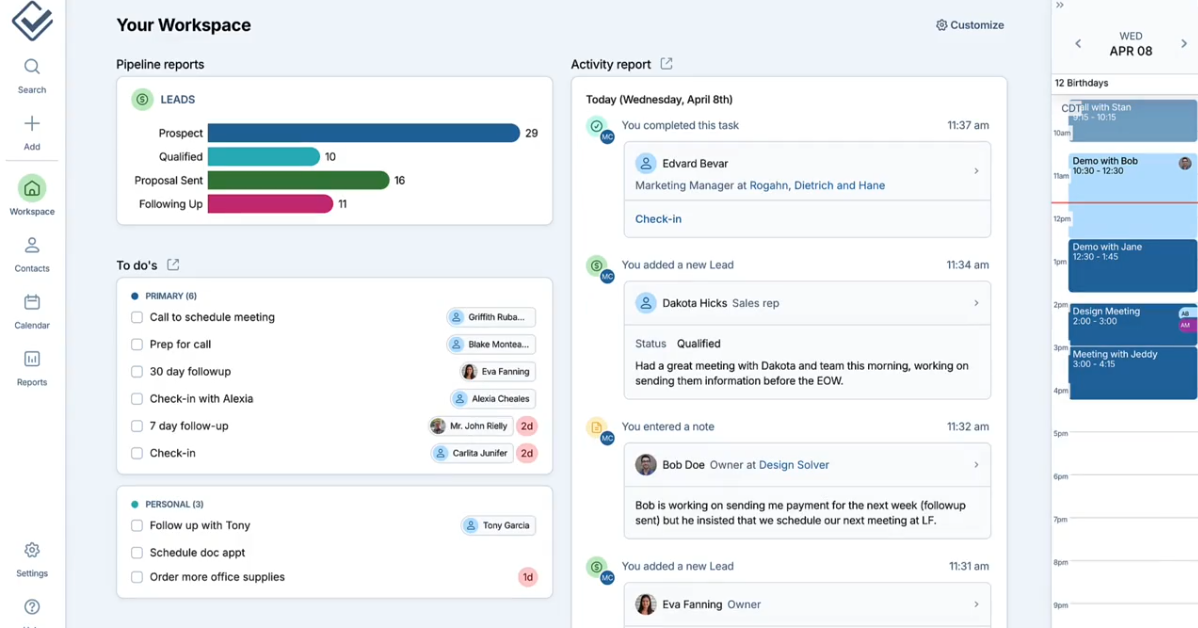
Task: Open Activity report in new view icon
Action: click(x=666, y=64)
